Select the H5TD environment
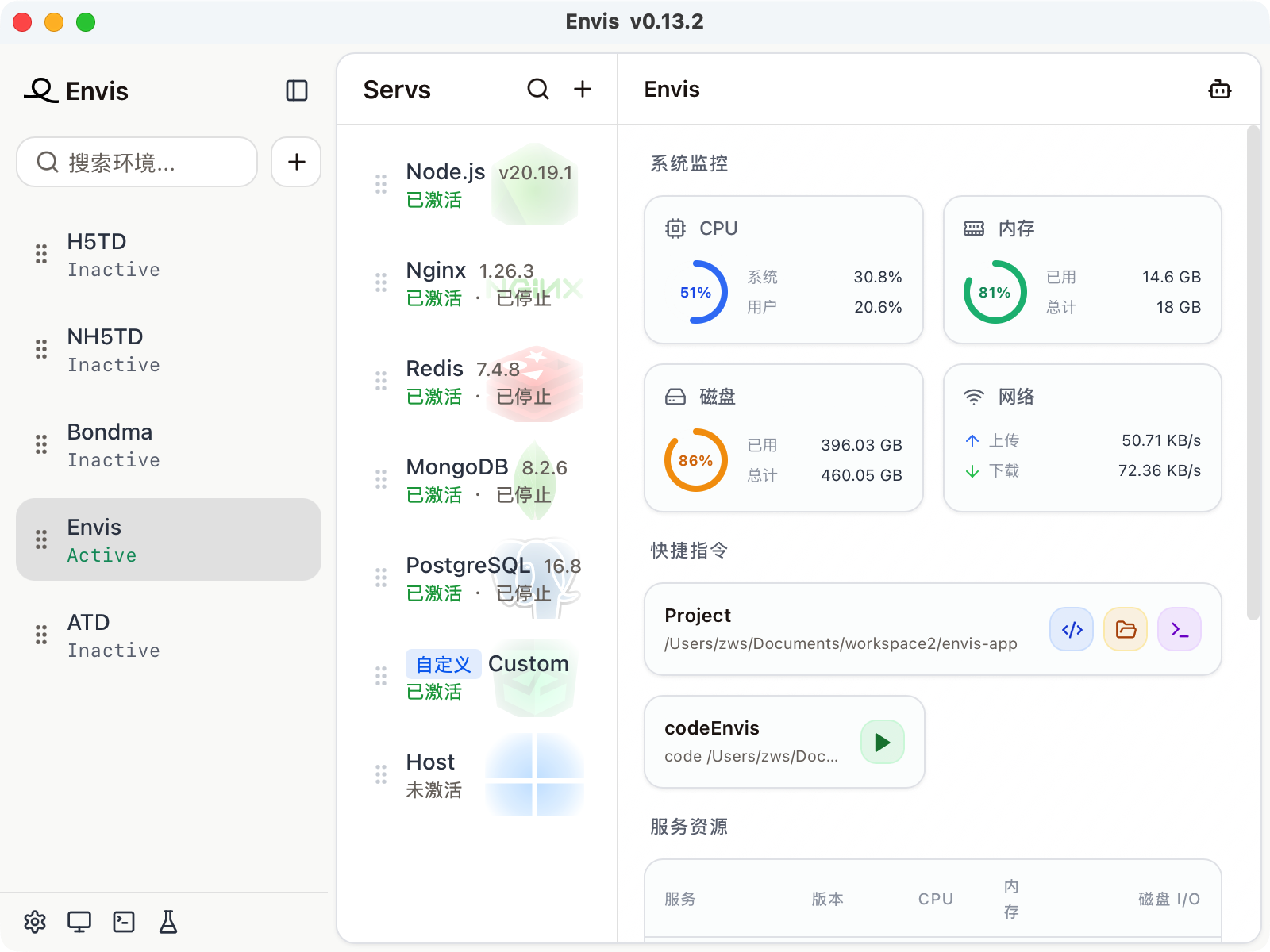The width and height of the screenshot is (1270, 952). click(x=168, y=254)
